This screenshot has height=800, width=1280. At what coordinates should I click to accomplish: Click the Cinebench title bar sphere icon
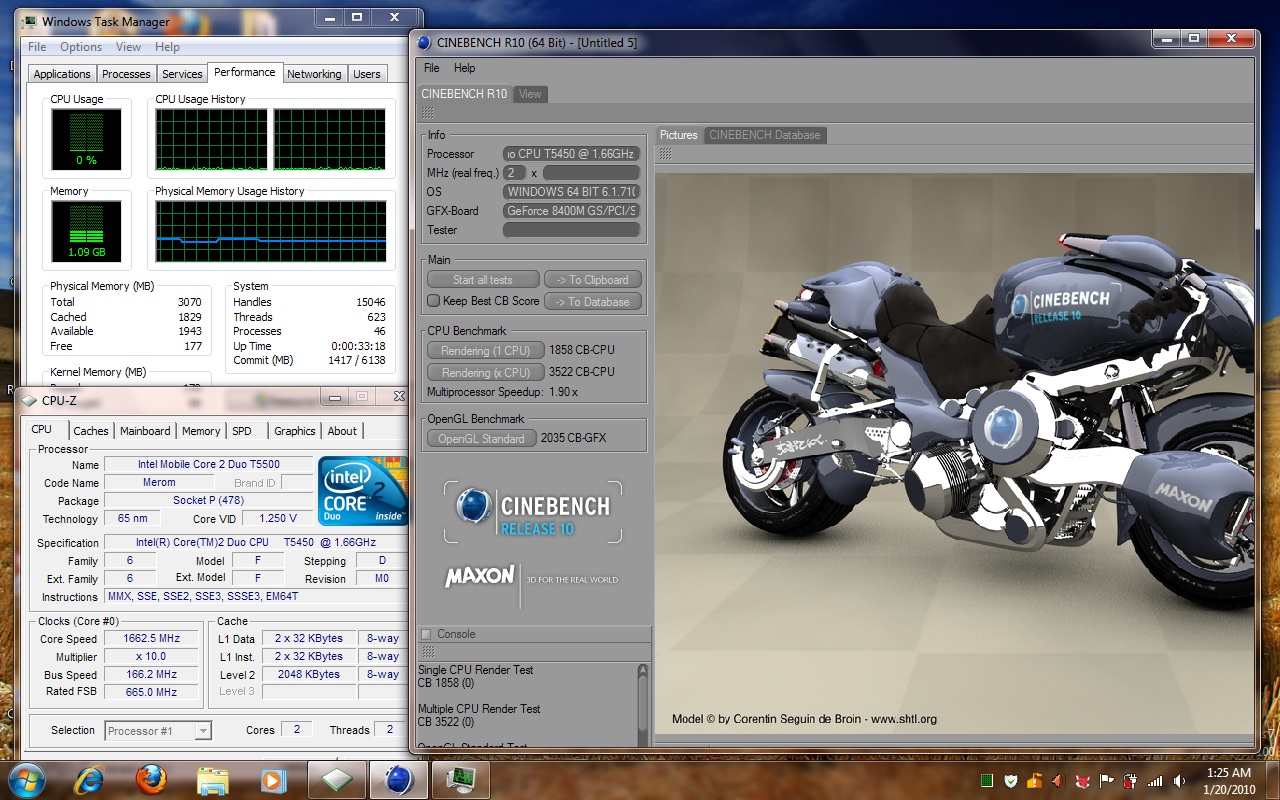point(424,43)
